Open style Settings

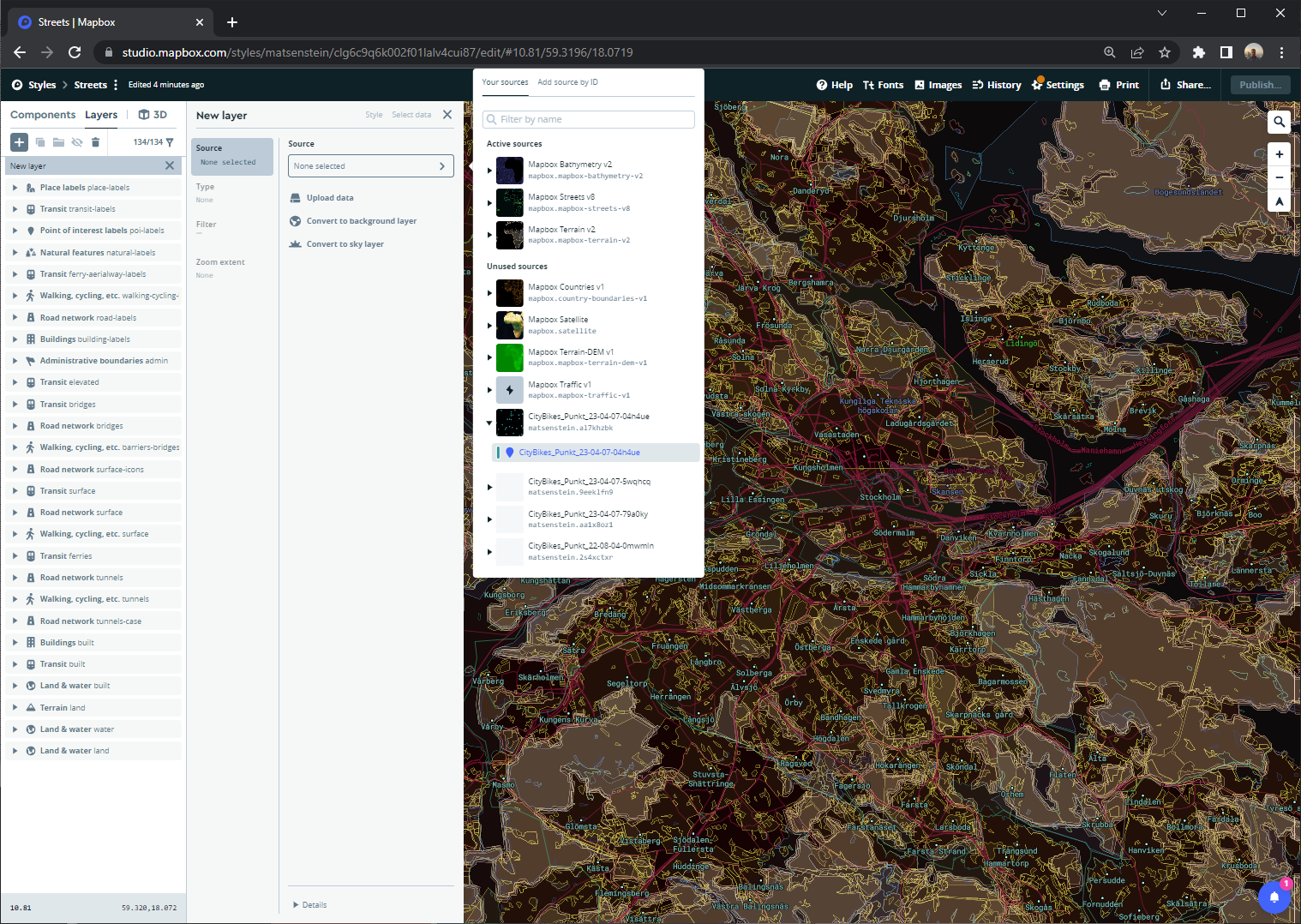pyautogui.click(x=1058, y=85)
